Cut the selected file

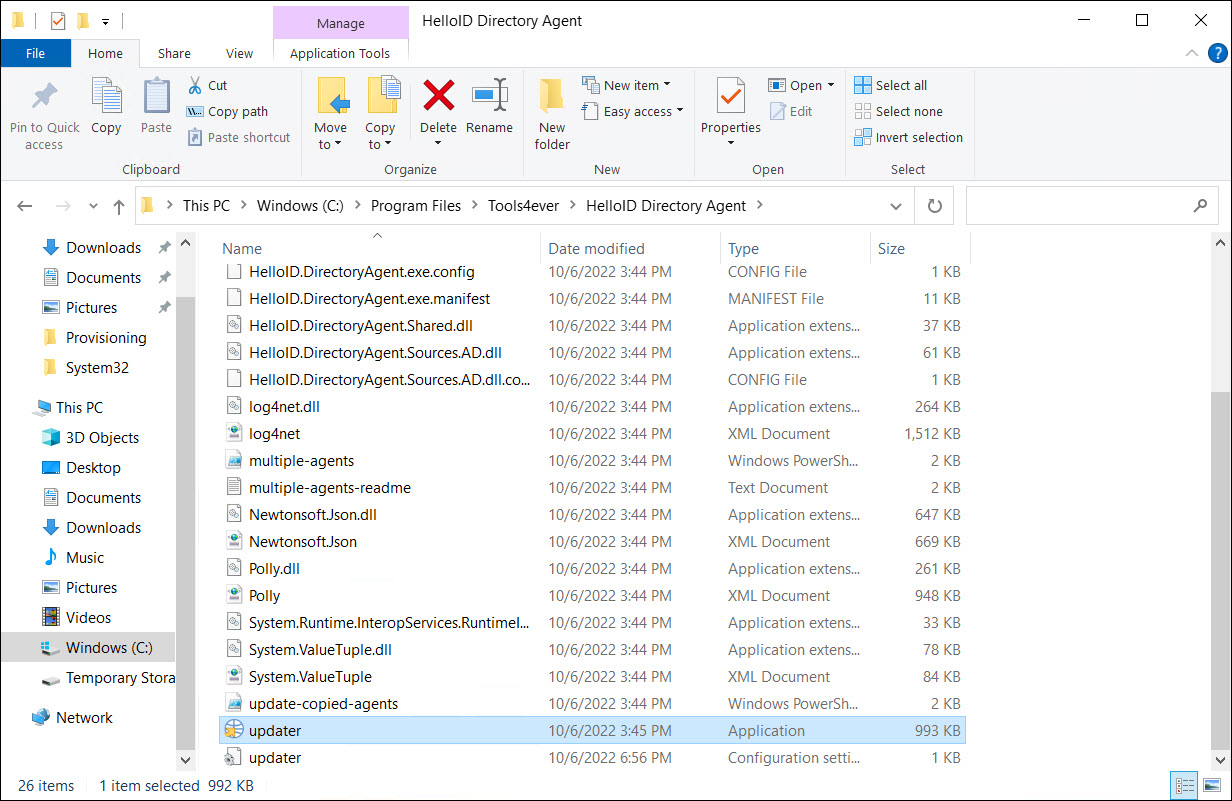tap(207, 85)
